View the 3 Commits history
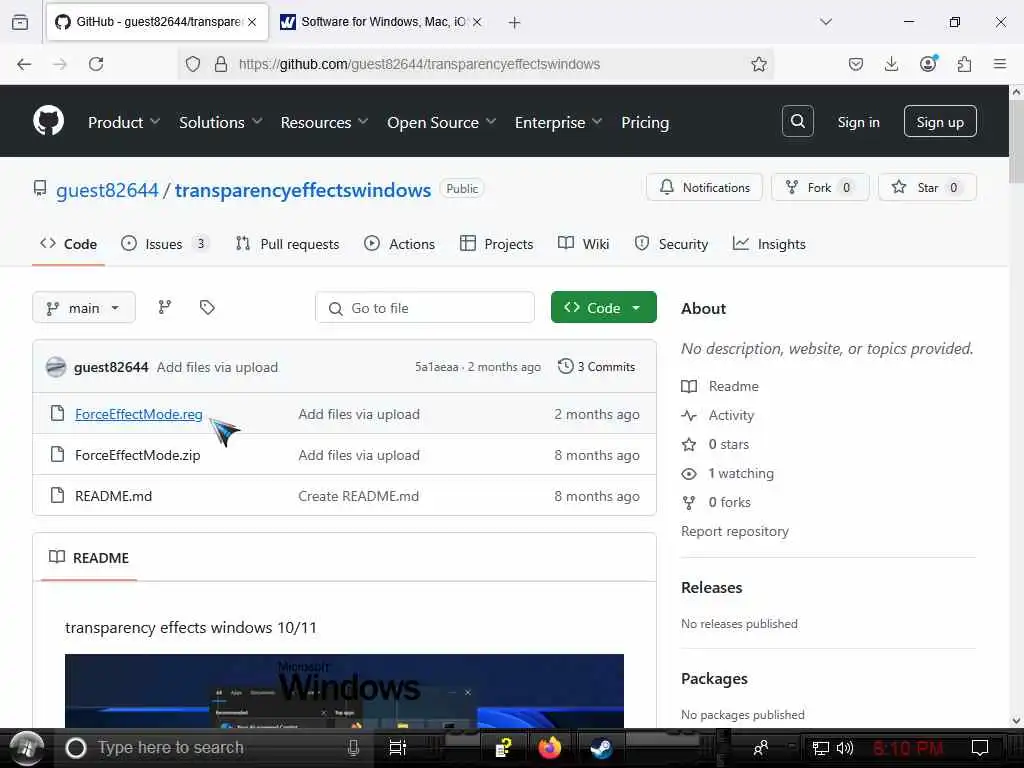Image resolution: width=1024 pixels, height=768 pixels. 596,366
